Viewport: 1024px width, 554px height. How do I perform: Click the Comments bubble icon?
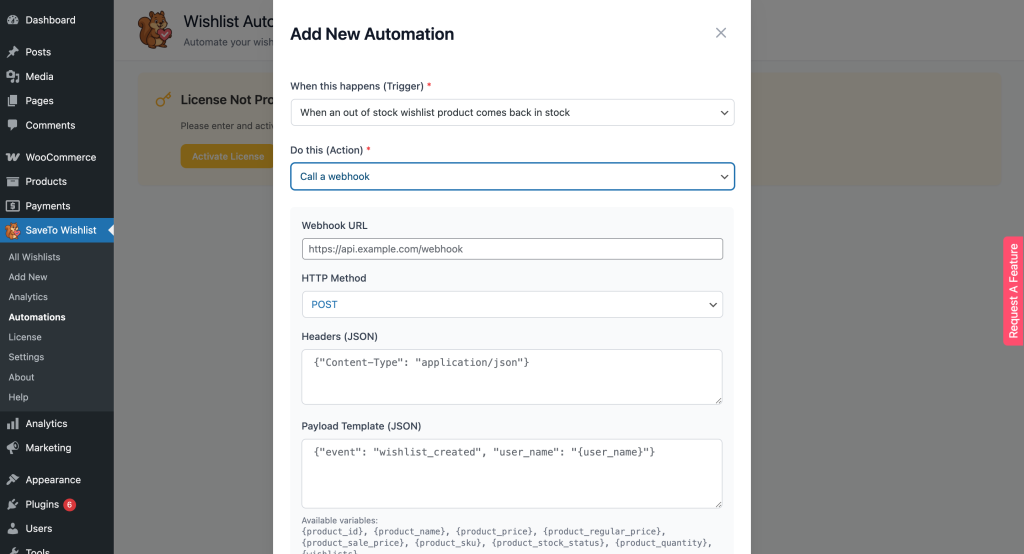[13, 125]
